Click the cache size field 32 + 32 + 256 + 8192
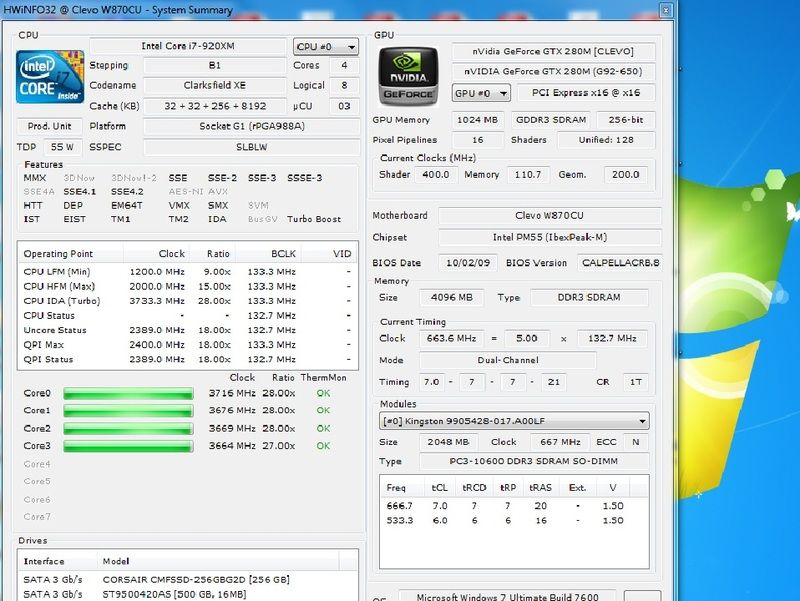The width and height of the screenshot is (800, 601). [x=214, y=106]
